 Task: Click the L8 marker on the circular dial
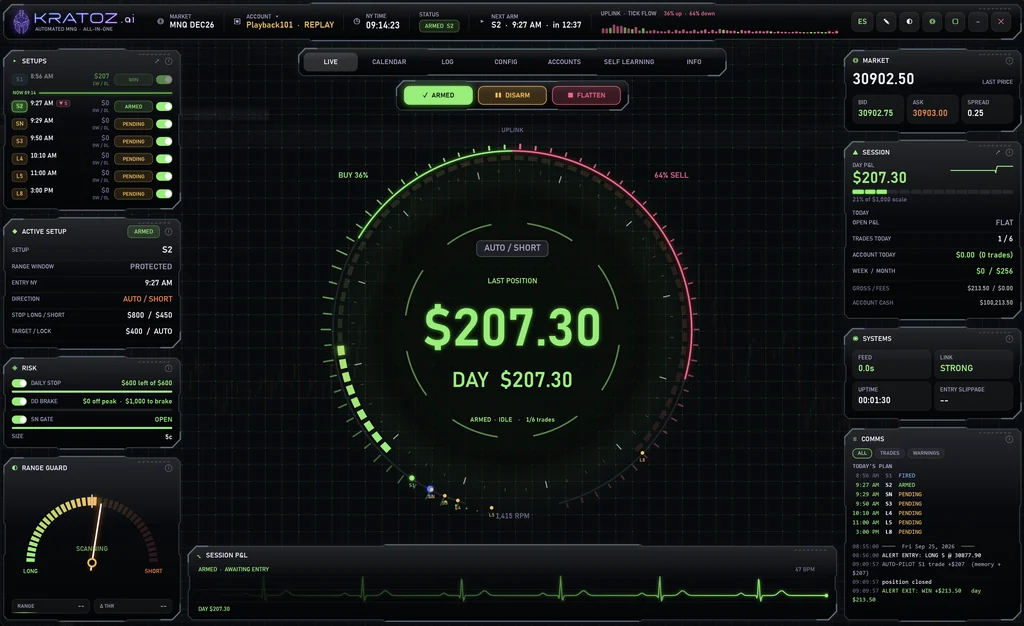point(642,456)
